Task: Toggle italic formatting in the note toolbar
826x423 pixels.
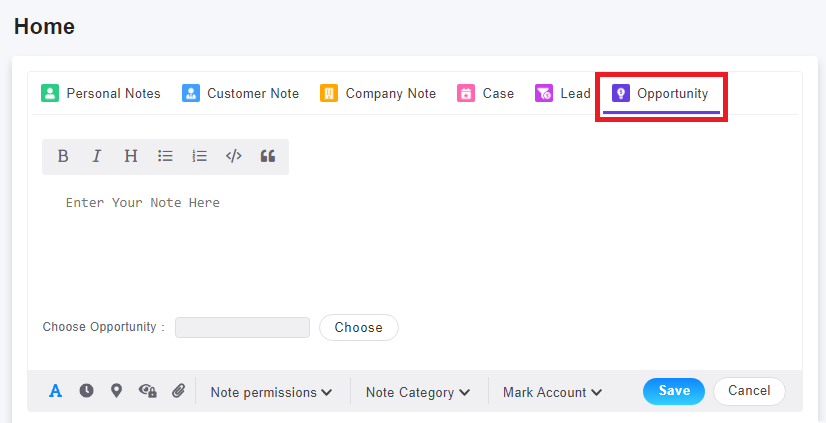Action: (96, 156)
